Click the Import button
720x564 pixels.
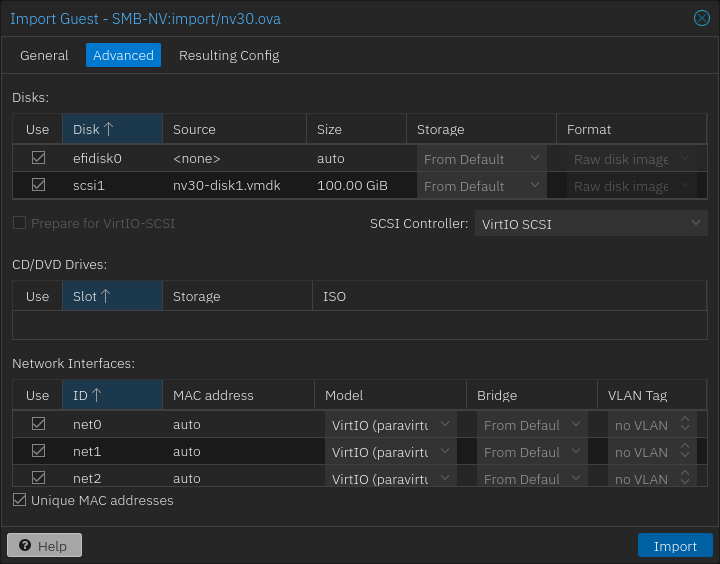[x=675, y=546]
